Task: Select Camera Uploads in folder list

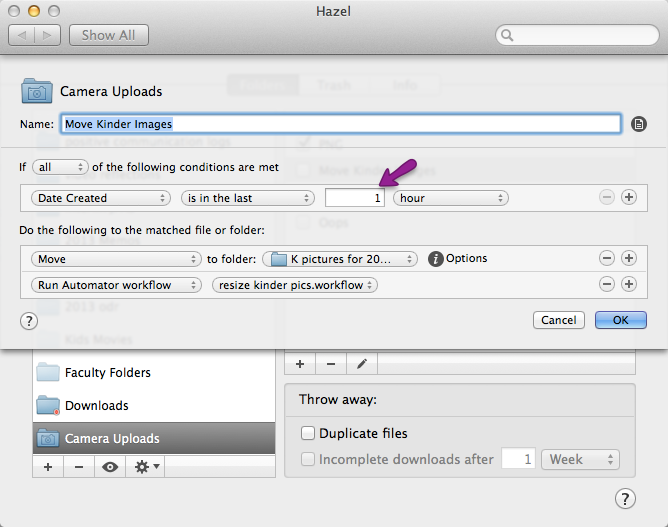Action: pyautogui.click(x=154, y=438)
